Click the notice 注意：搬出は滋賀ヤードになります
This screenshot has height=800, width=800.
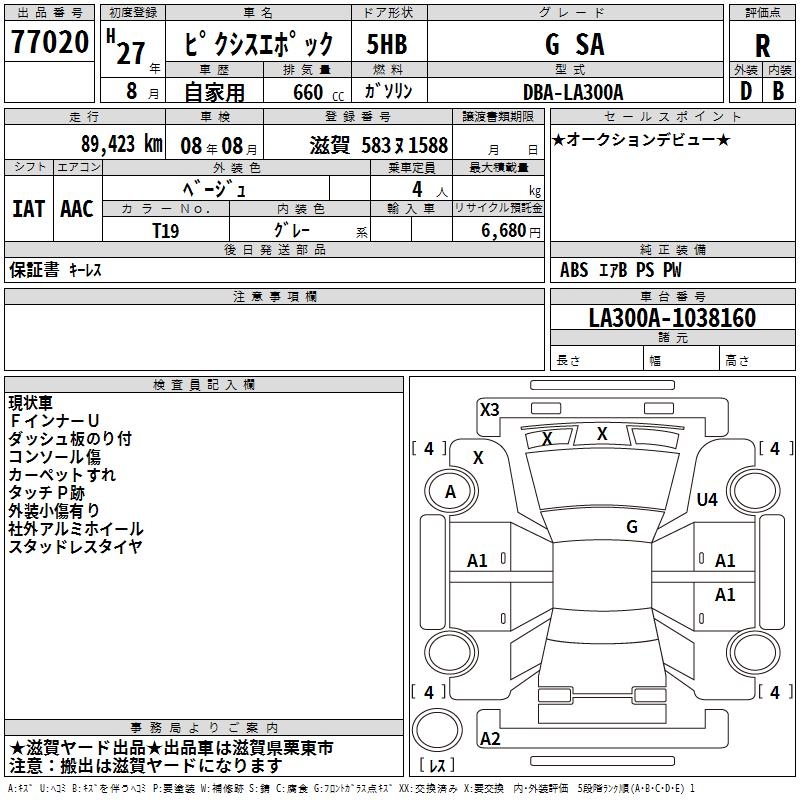click(x=146, y=766)
